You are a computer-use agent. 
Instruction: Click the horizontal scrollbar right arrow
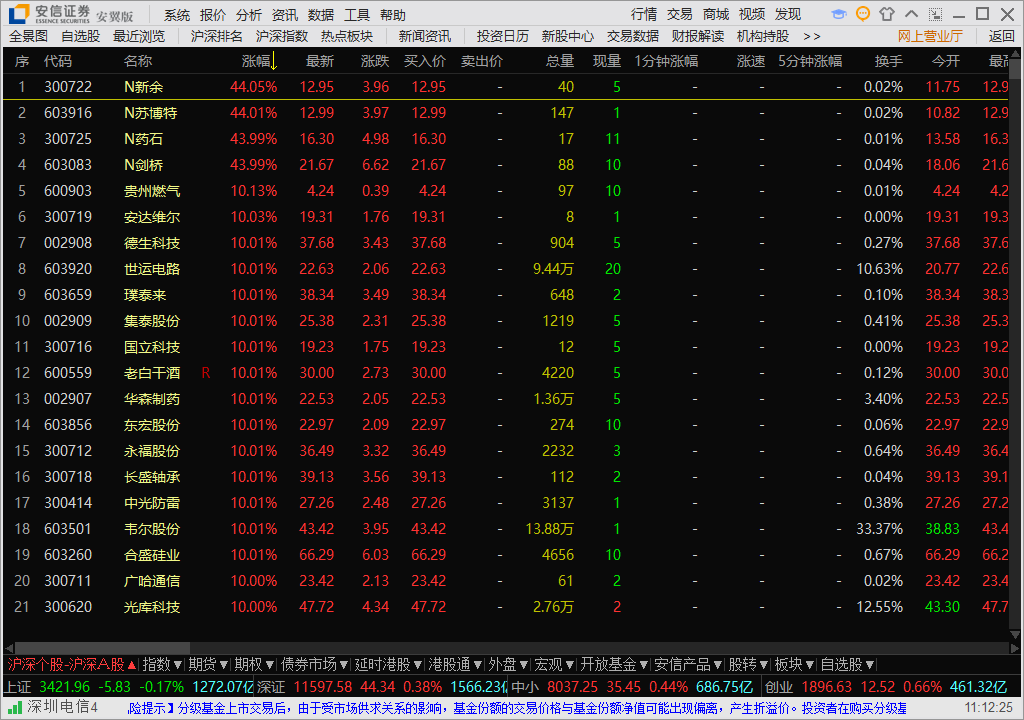click(1015, 648)
